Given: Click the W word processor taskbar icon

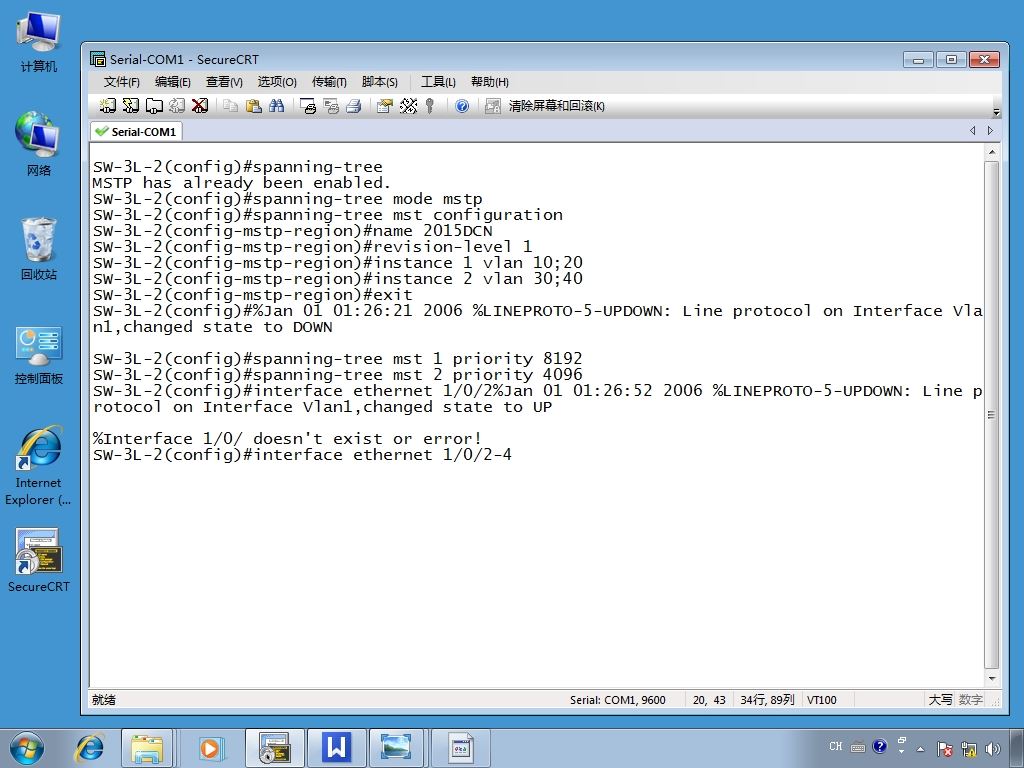Looking at the screenshot, I should tap(337, 748).
